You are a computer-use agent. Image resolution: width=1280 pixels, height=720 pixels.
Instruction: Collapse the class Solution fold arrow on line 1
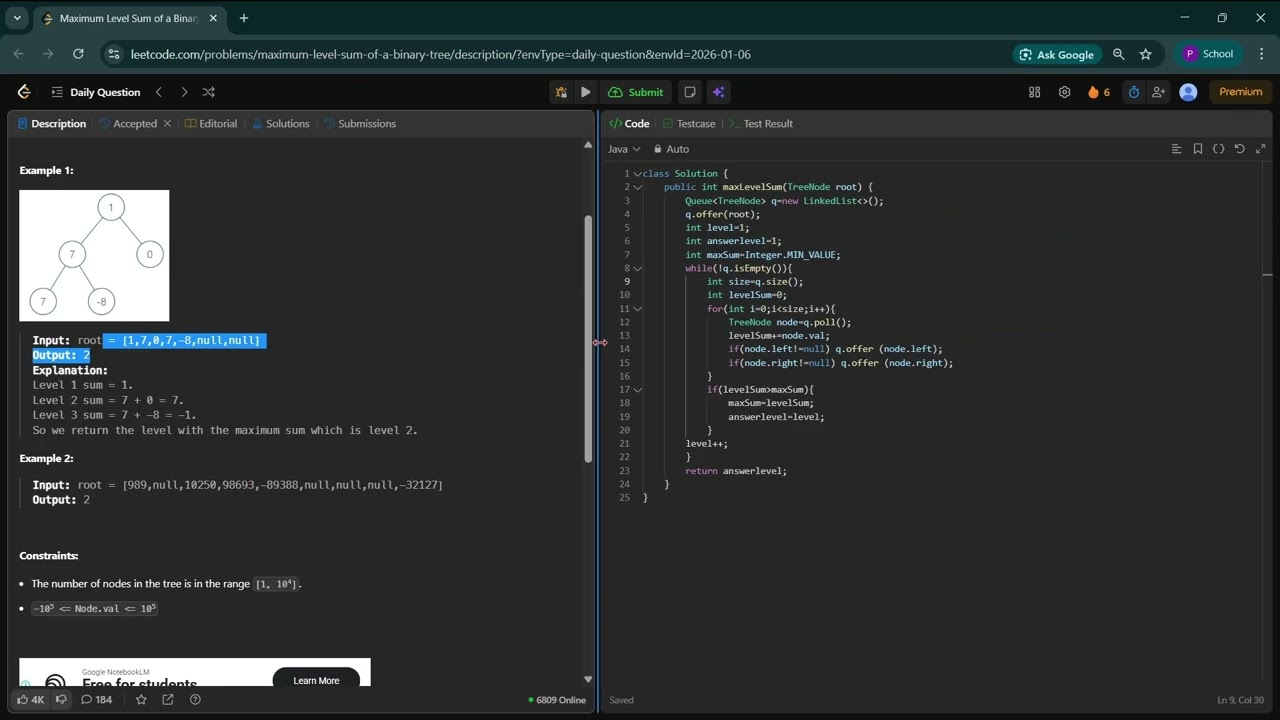coord(637,174)
